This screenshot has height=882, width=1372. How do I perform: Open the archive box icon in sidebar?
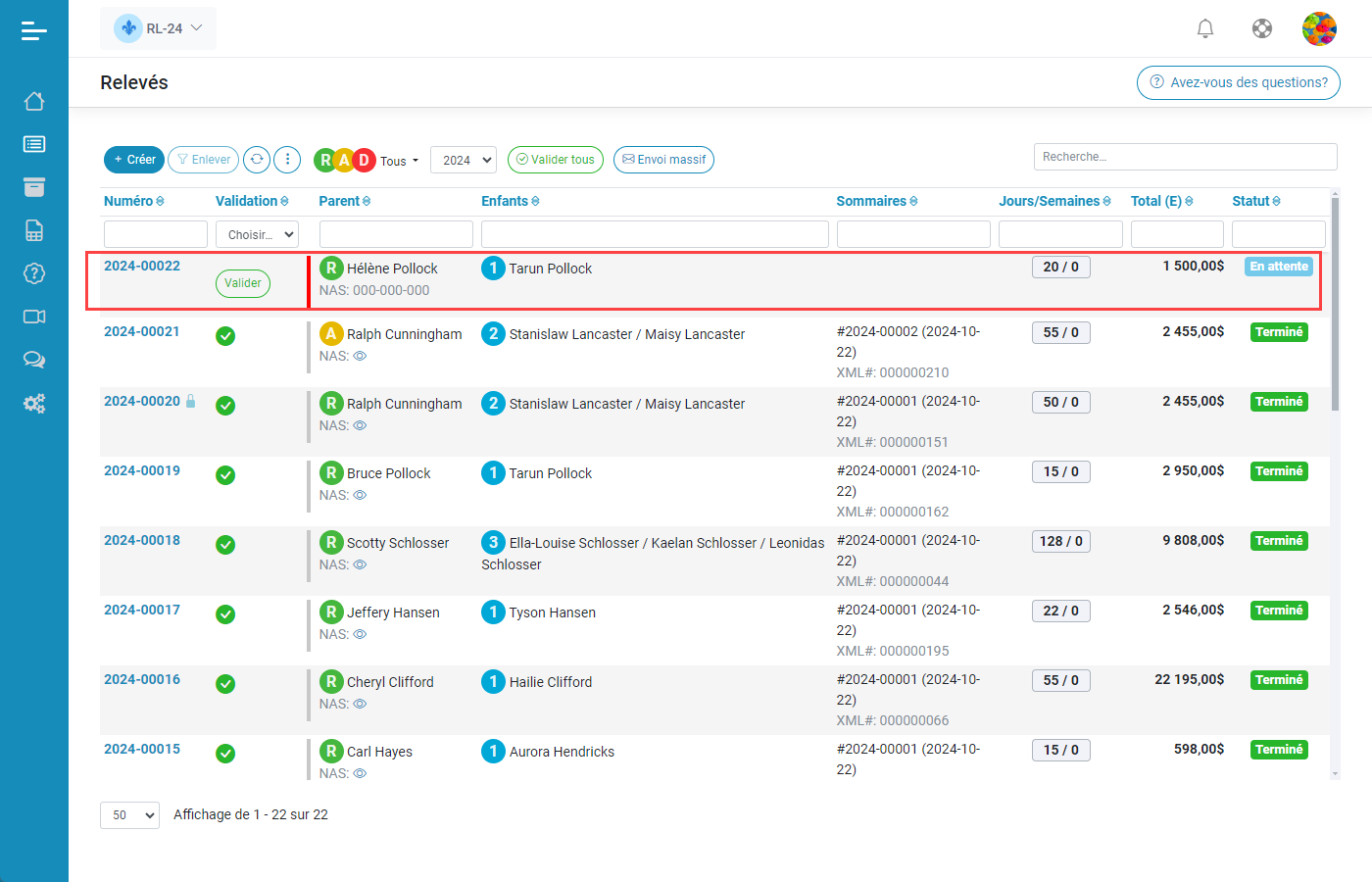click(x=34, y=186)
